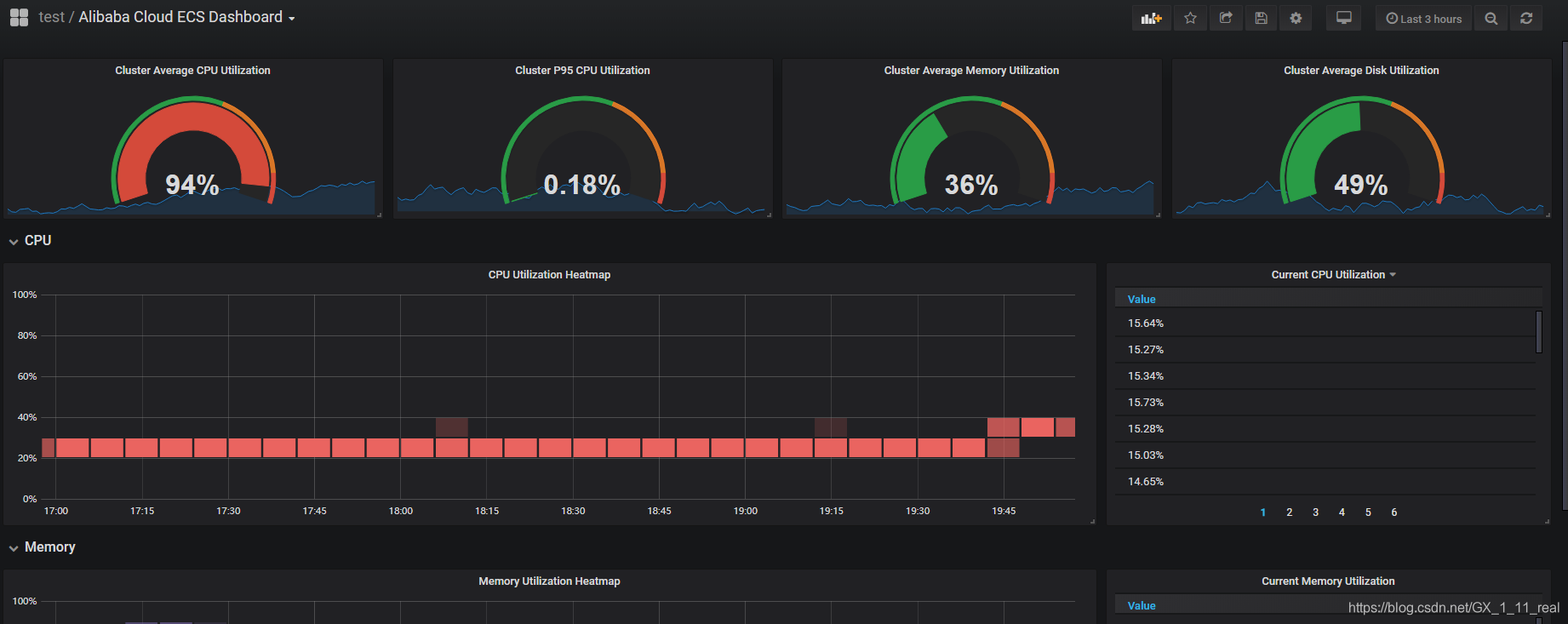Click the heatmap 19:45 time label
Screen dimensions: 1568x624
[x=1004, y=511]
